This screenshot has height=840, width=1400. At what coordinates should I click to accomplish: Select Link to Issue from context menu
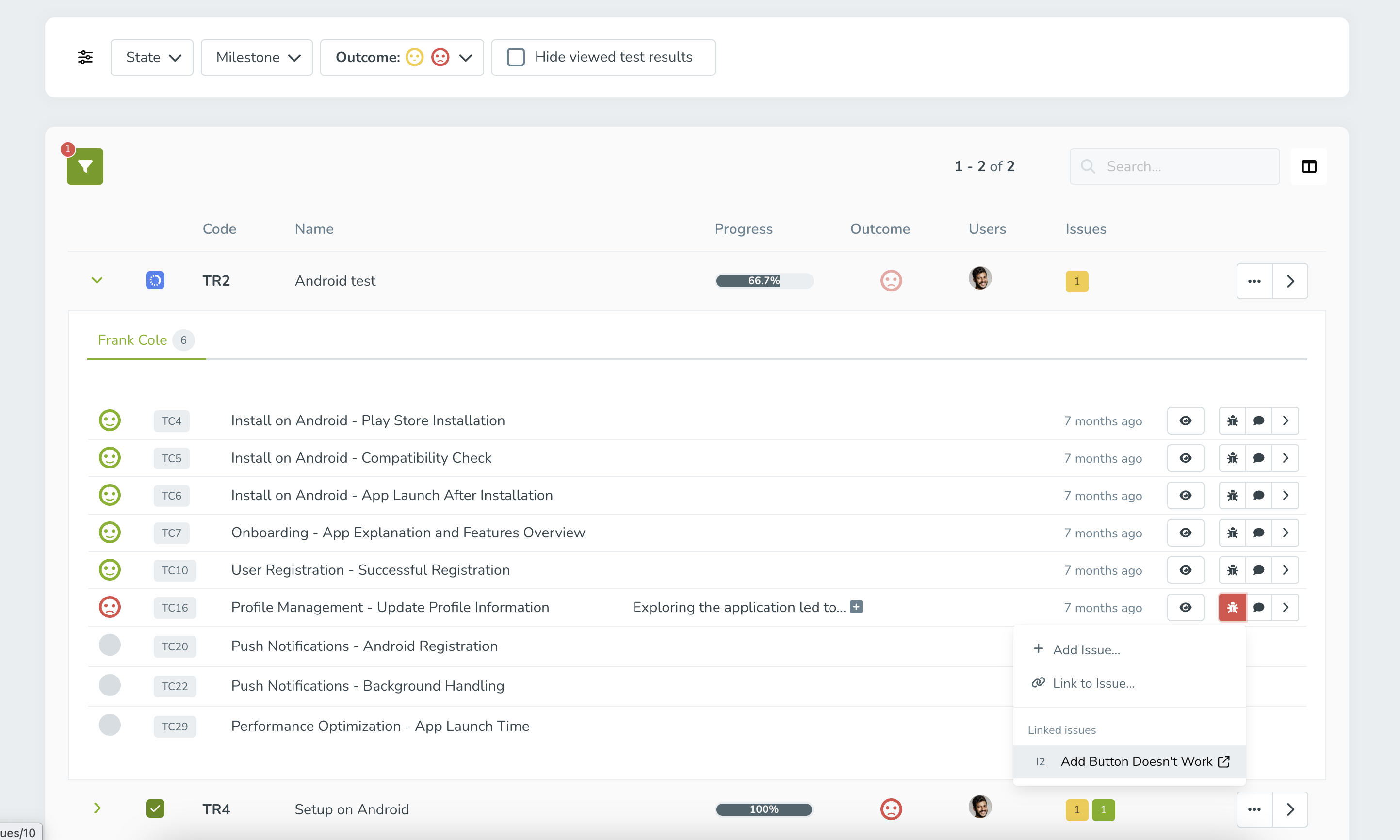pyautogui.click(x=1094, y=683)
